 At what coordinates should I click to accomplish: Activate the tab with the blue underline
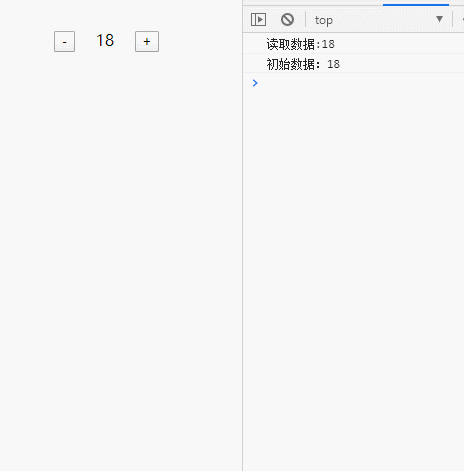pos(416,3)
